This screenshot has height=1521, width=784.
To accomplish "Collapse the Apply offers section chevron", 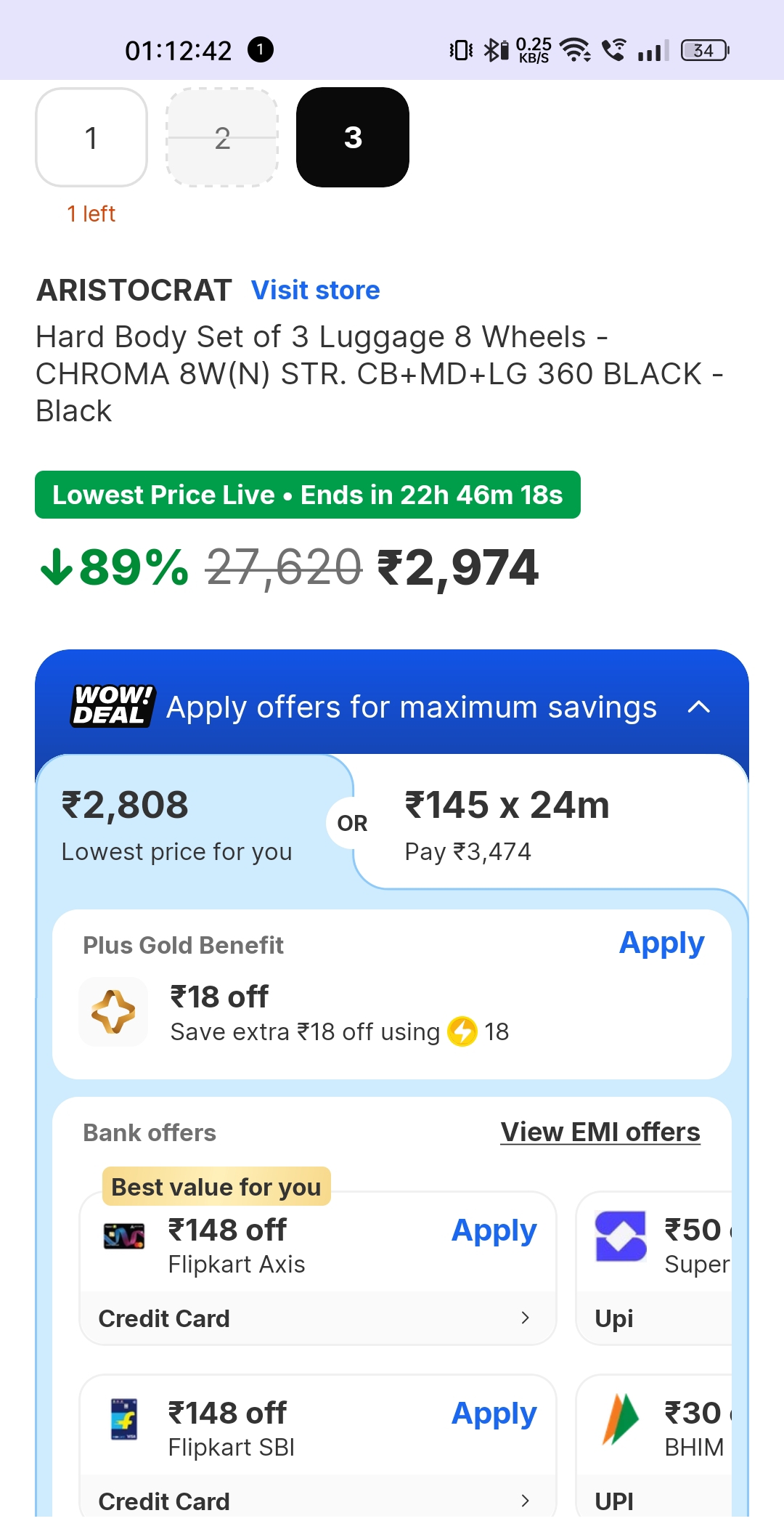I will (x=698, y=707).
